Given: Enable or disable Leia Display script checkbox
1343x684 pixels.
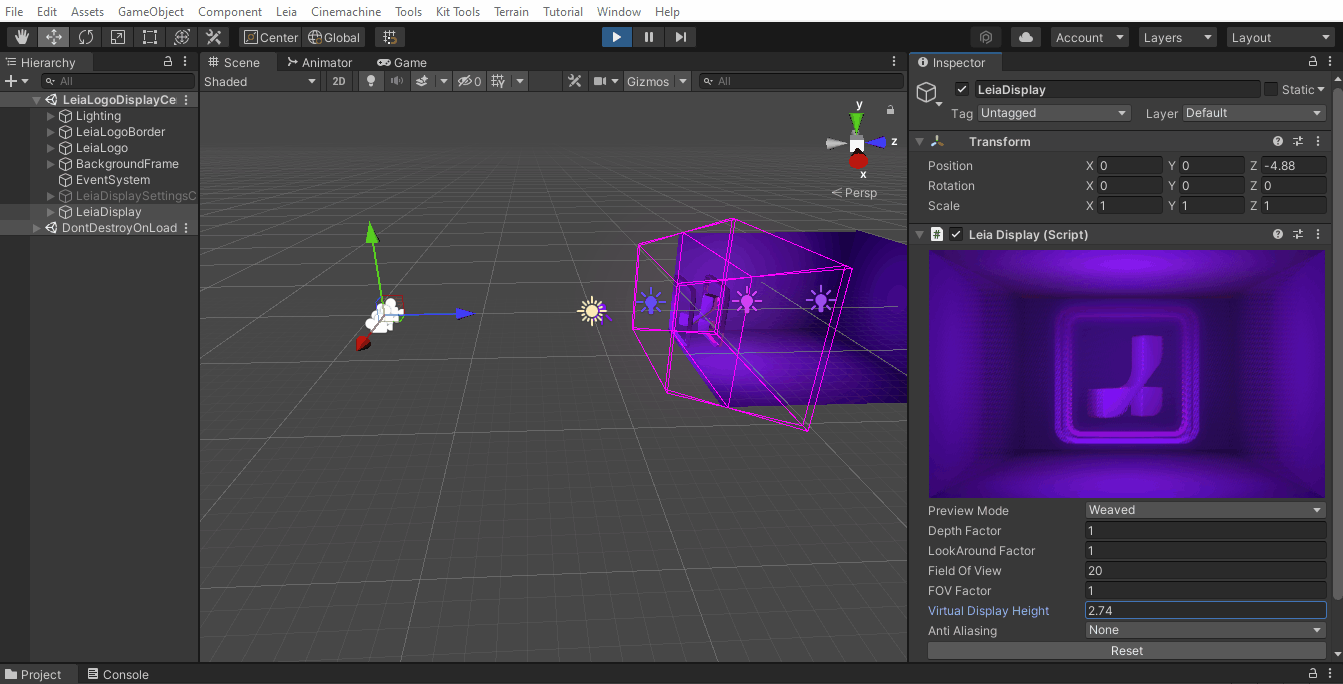Looking at the screenshot, I should pos(956,234).
